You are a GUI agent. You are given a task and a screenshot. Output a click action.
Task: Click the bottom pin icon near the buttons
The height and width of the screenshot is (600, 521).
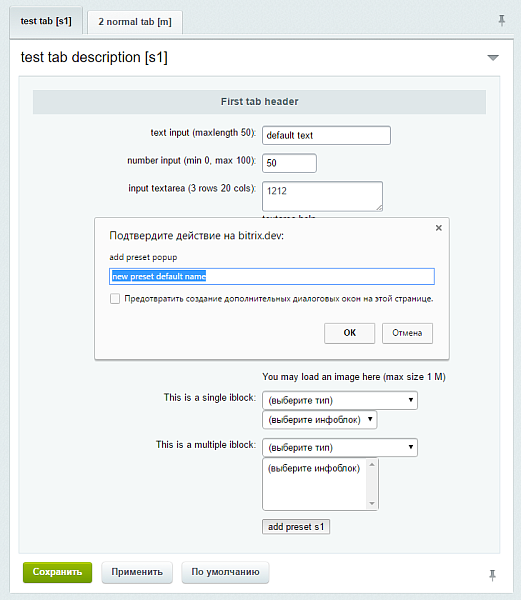(x=492, y=575)
